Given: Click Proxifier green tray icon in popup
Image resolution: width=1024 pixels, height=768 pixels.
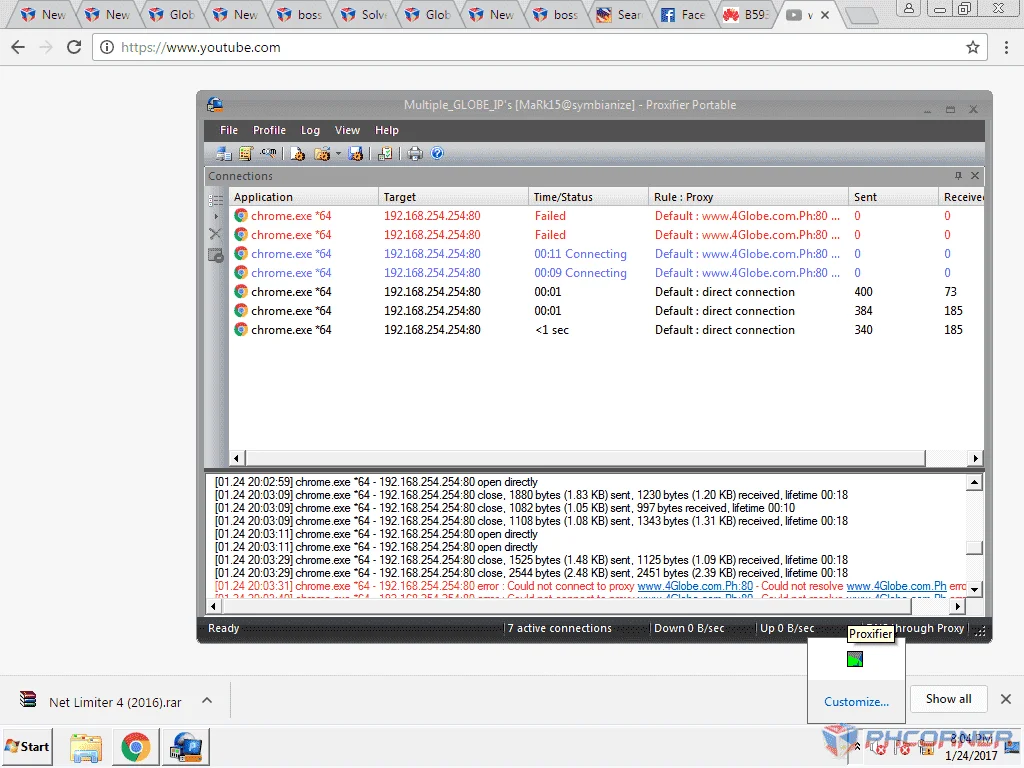Looking at the screenshot, I should [x=855, y=659].
